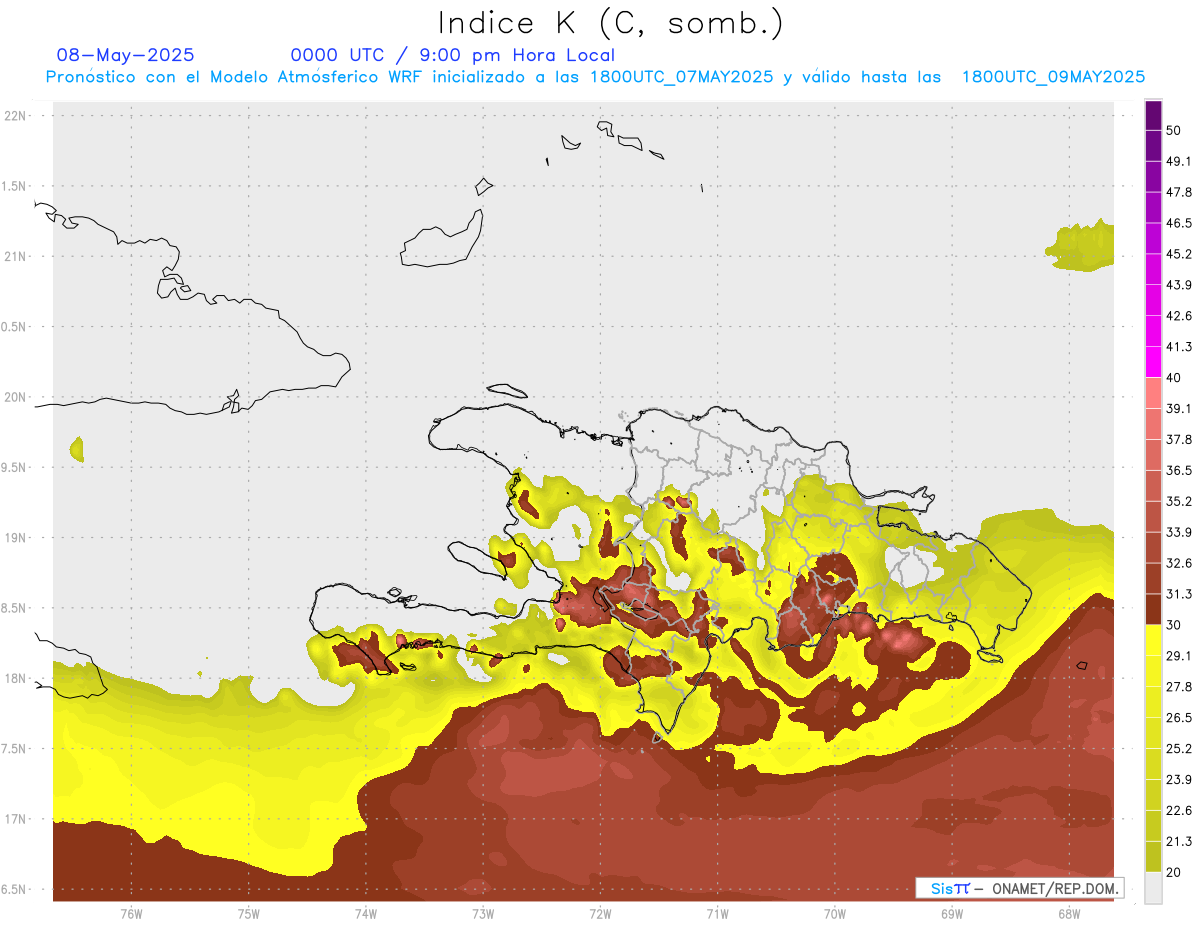Click the colorbar value "39.1"
The height and width of the screenshot is (927, 1200).
click(x=1179, y=408)
